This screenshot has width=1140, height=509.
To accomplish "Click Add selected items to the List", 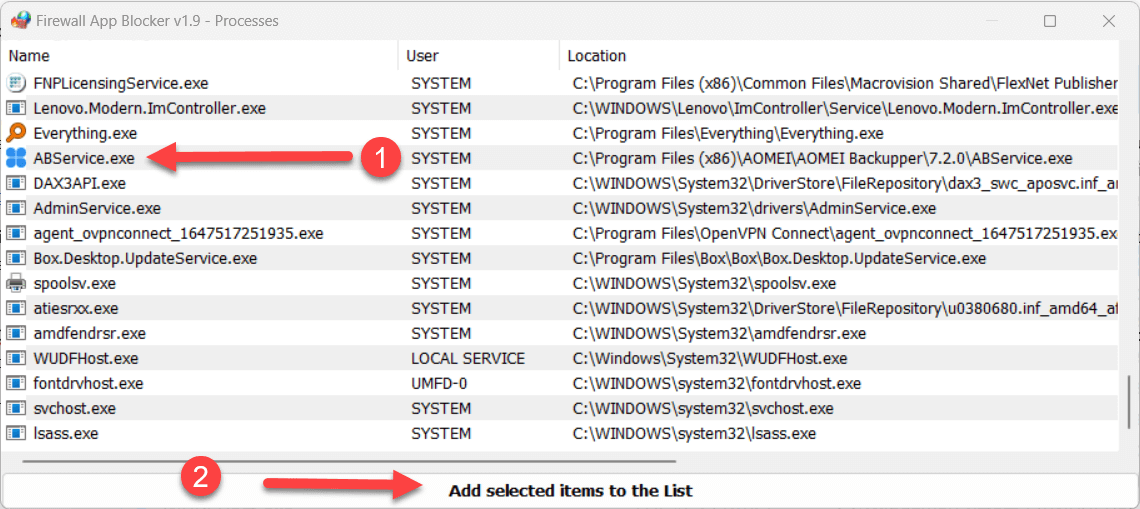I will [x=570, y=491].
